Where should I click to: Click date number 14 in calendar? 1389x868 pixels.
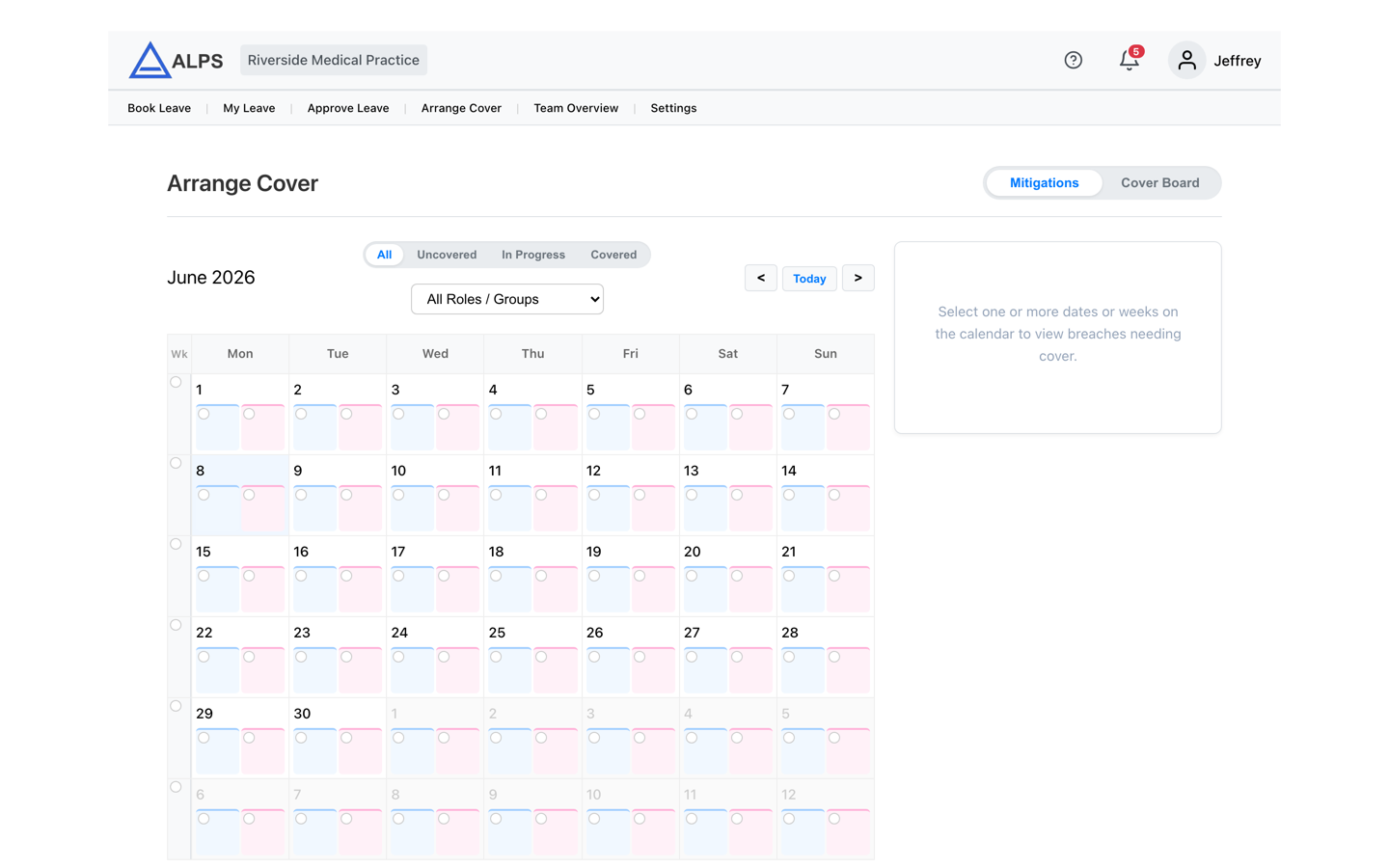point(789,471)
